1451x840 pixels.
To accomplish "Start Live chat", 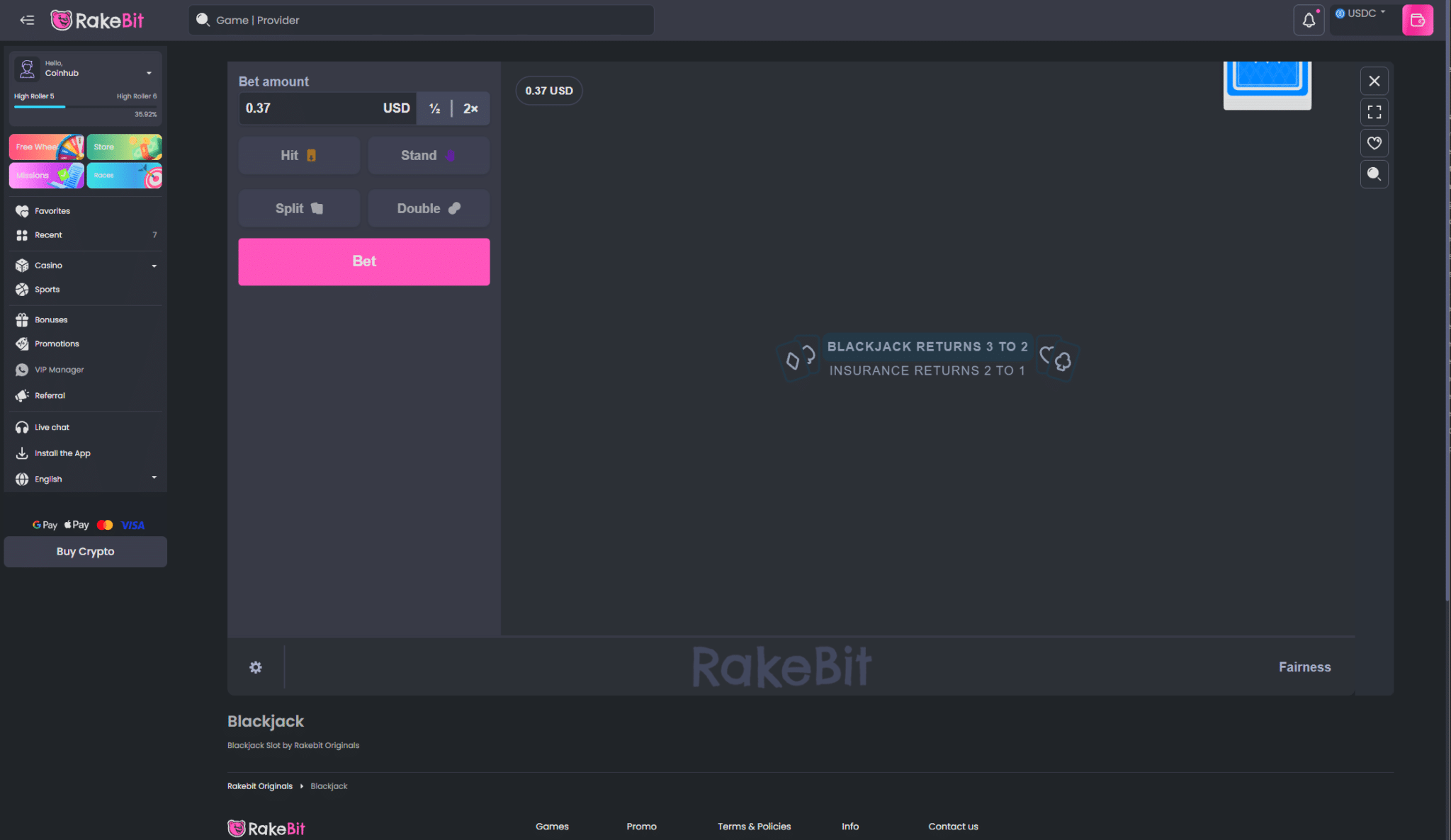I will (86, 428).
